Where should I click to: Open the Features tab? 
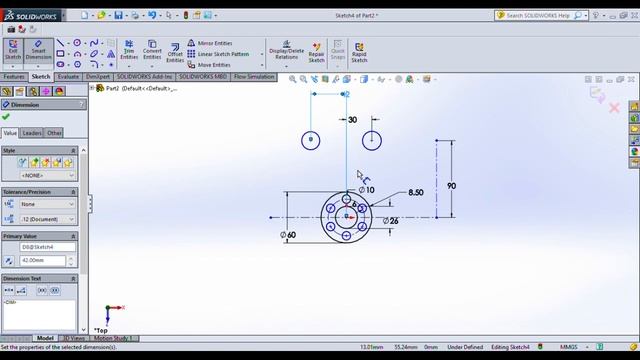[14, 77]
